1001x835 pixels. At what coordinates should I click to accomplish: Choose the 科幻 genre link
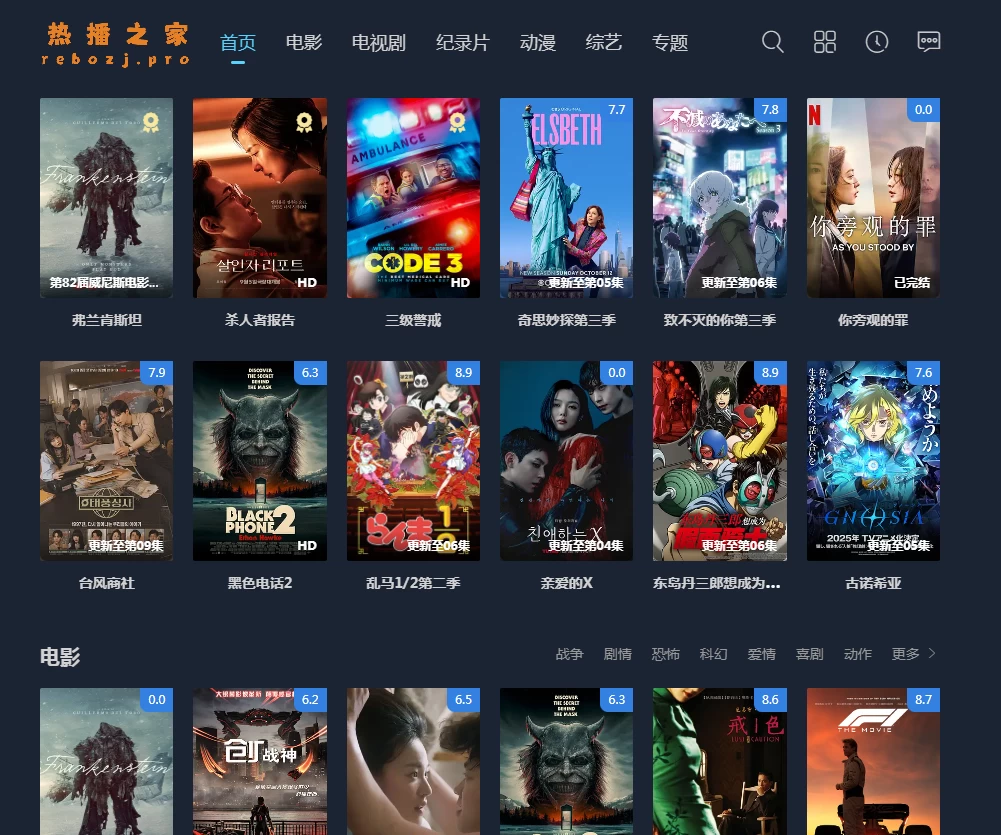tap(713, 654)
